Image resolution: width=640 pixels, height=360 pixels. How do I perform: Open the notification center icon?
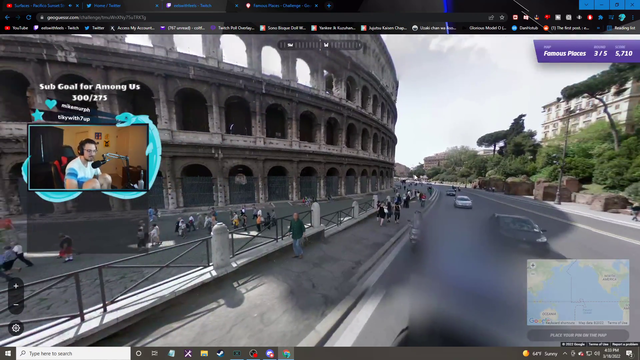click(629, 353)
